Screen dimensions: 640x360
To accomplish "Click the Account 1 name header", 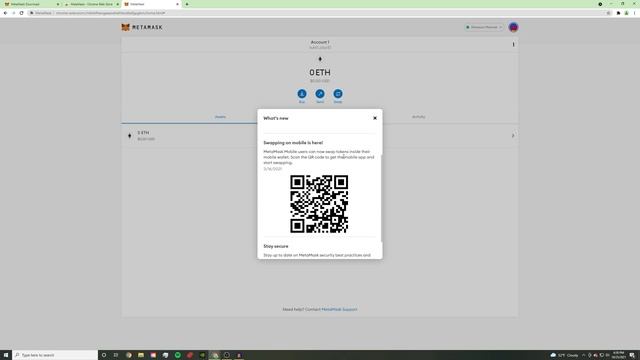I will pyautogui.click(x=320, y=42).
